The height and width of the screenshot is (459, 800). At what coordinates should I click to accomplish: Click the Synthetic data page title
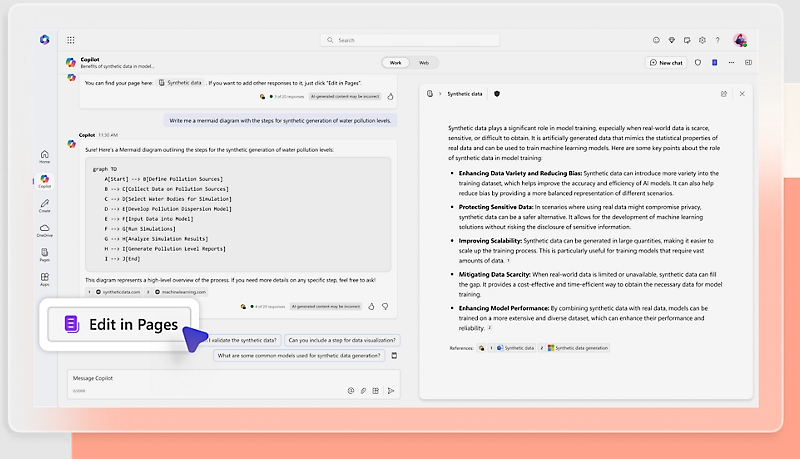pos(464,94)
